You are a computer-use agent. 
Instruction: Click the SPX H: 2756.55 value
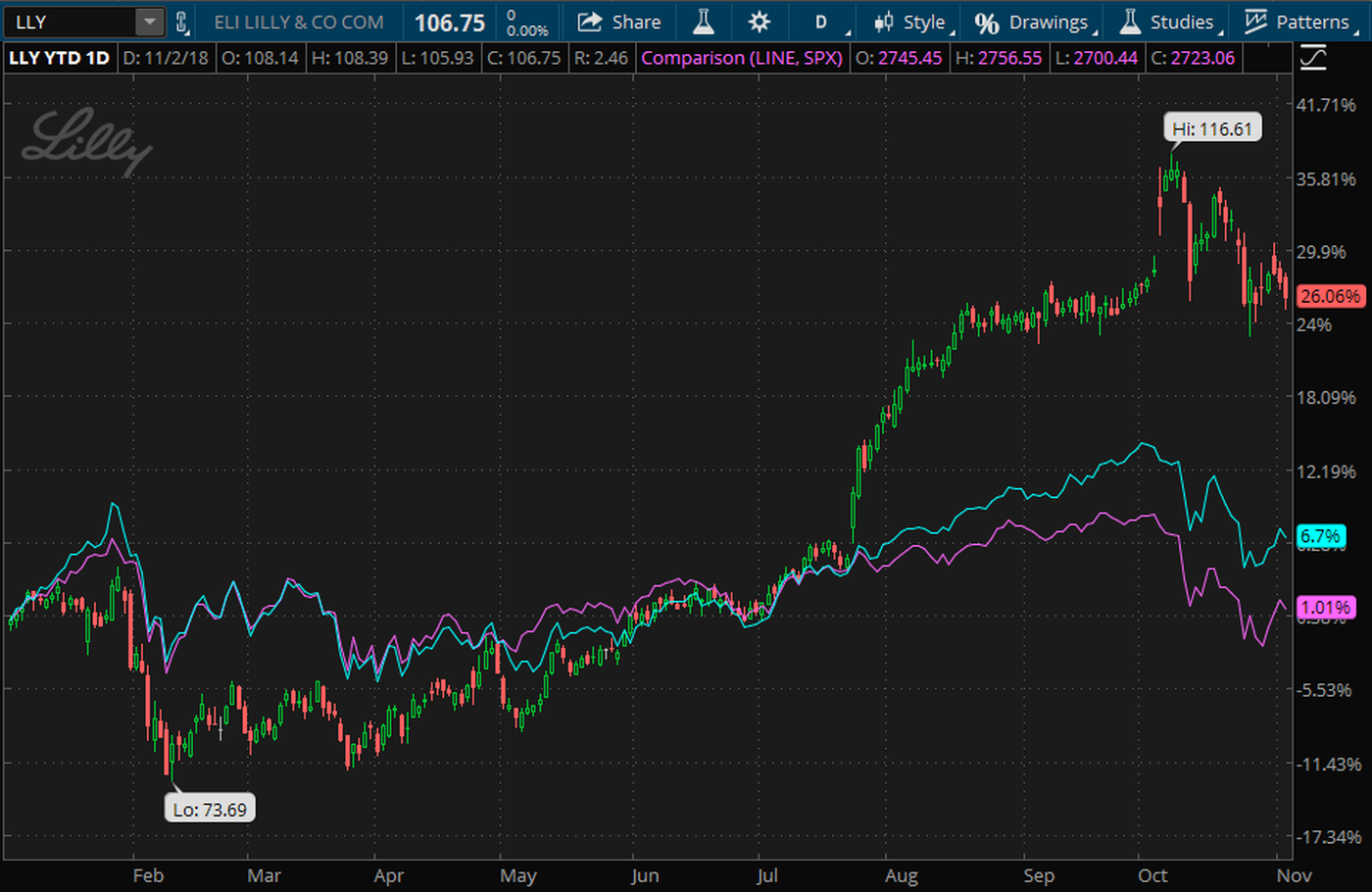pyautogui.click(x=999, y=58)
